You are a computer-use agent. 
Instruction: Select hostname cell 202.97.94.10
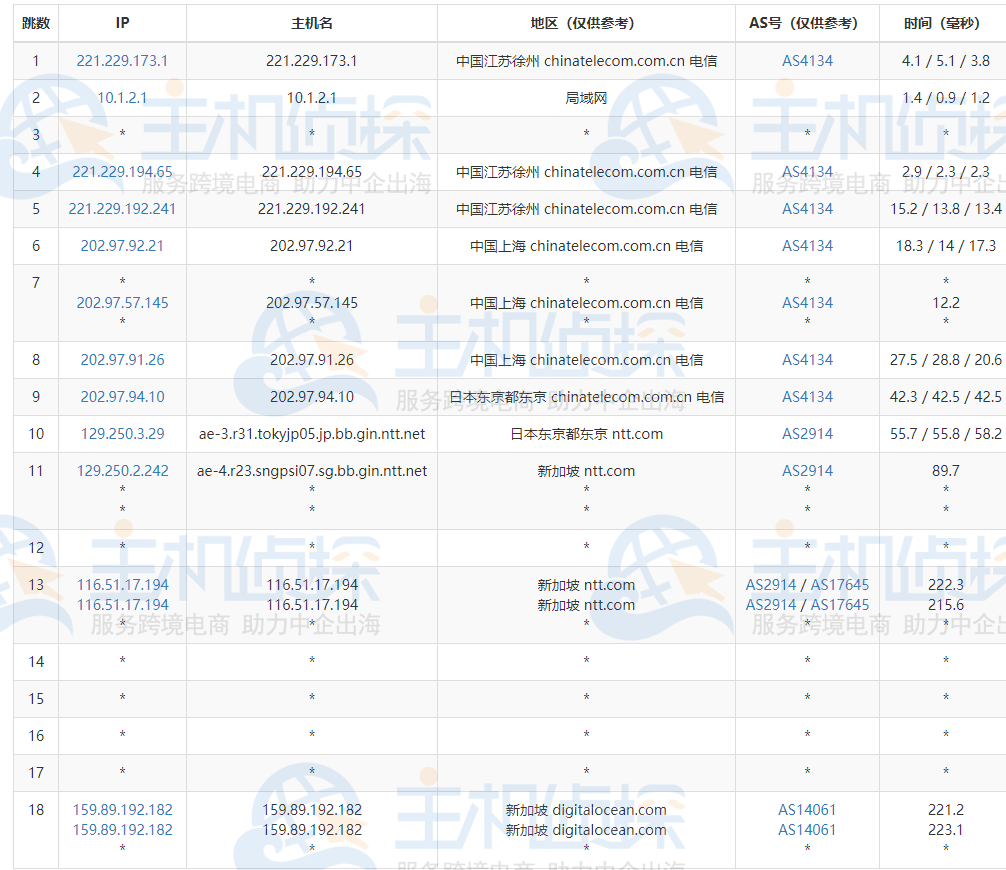pyautogui.click(x=312, y=397)
